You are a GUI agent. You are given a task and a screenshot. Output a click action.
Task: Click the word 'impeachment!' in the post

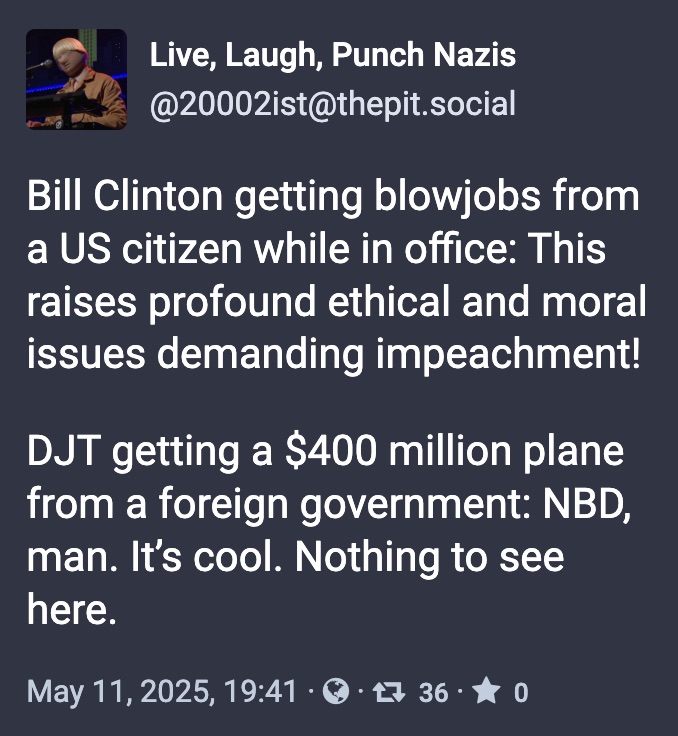508,354
